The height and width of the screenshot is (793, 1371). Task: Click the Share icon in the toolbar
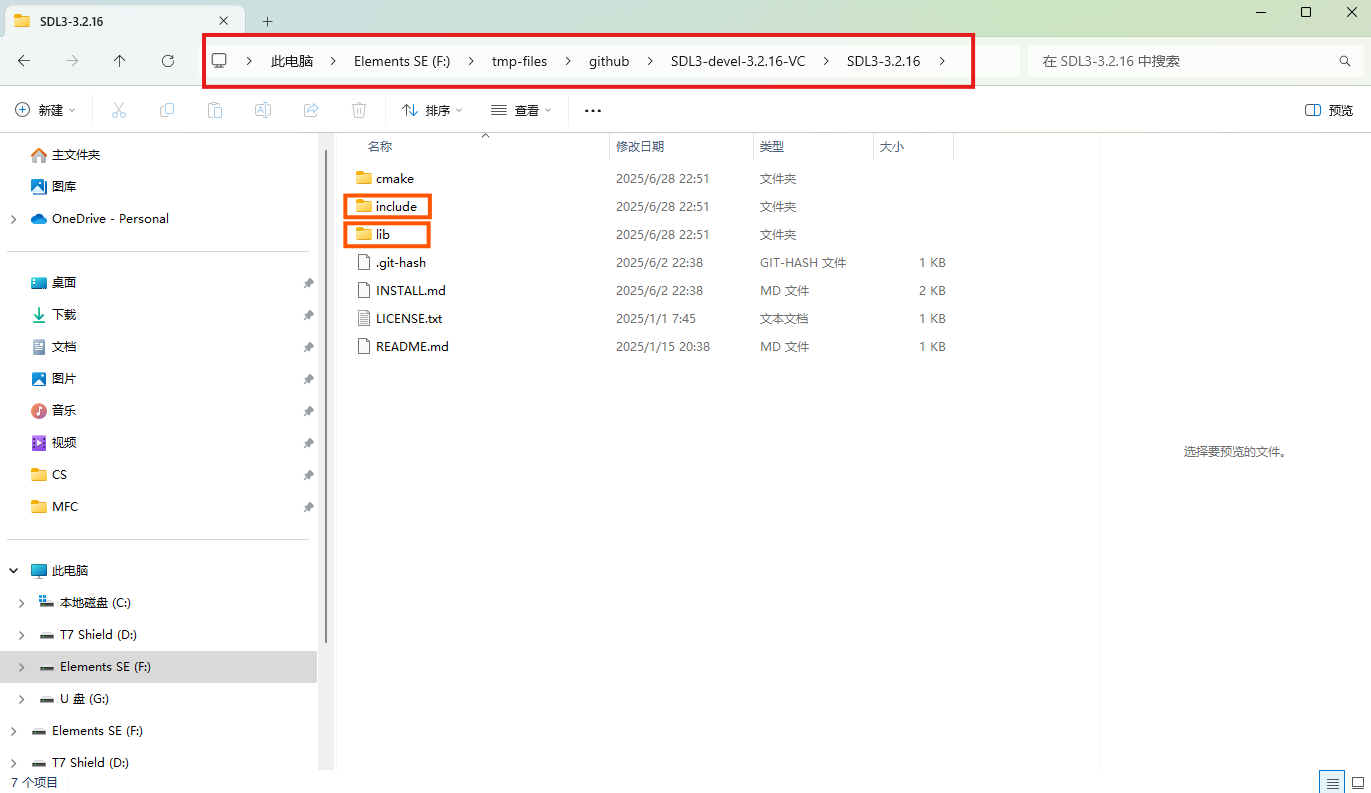pyautogui.click(x=311, y=110)
